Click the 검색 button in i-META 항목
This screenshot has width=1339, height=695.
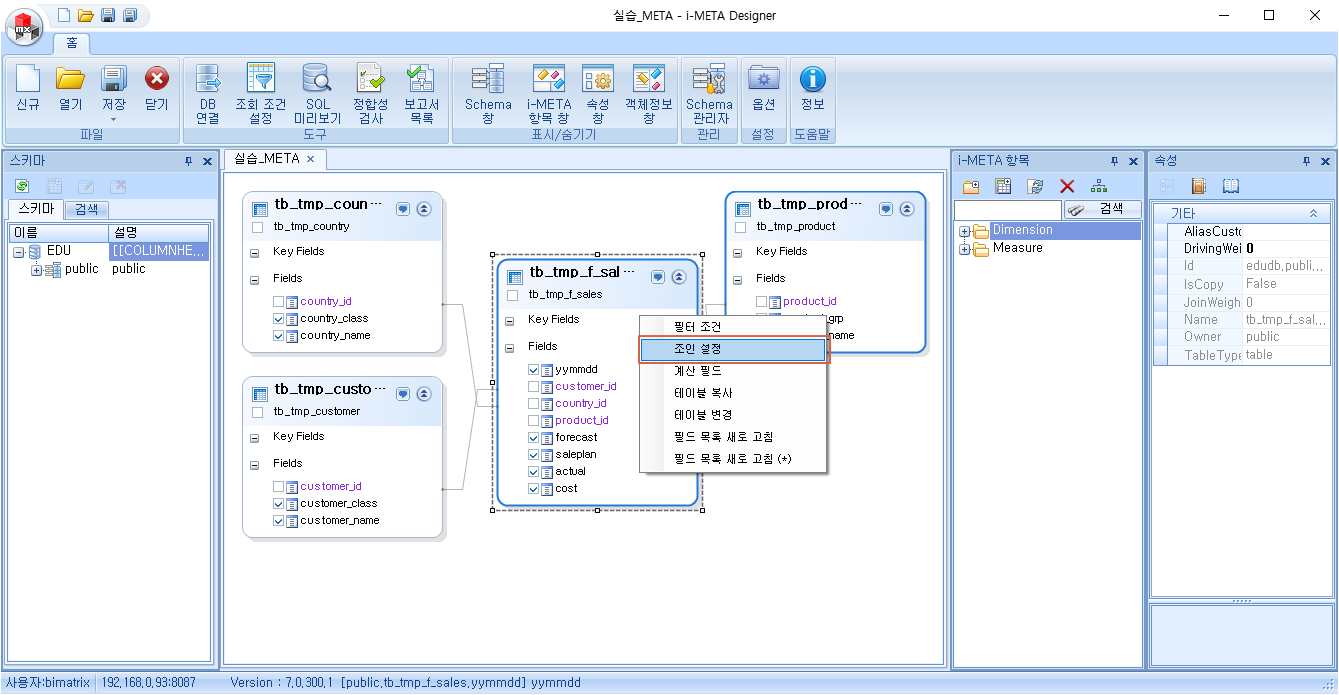click(x=1102, y=209)
